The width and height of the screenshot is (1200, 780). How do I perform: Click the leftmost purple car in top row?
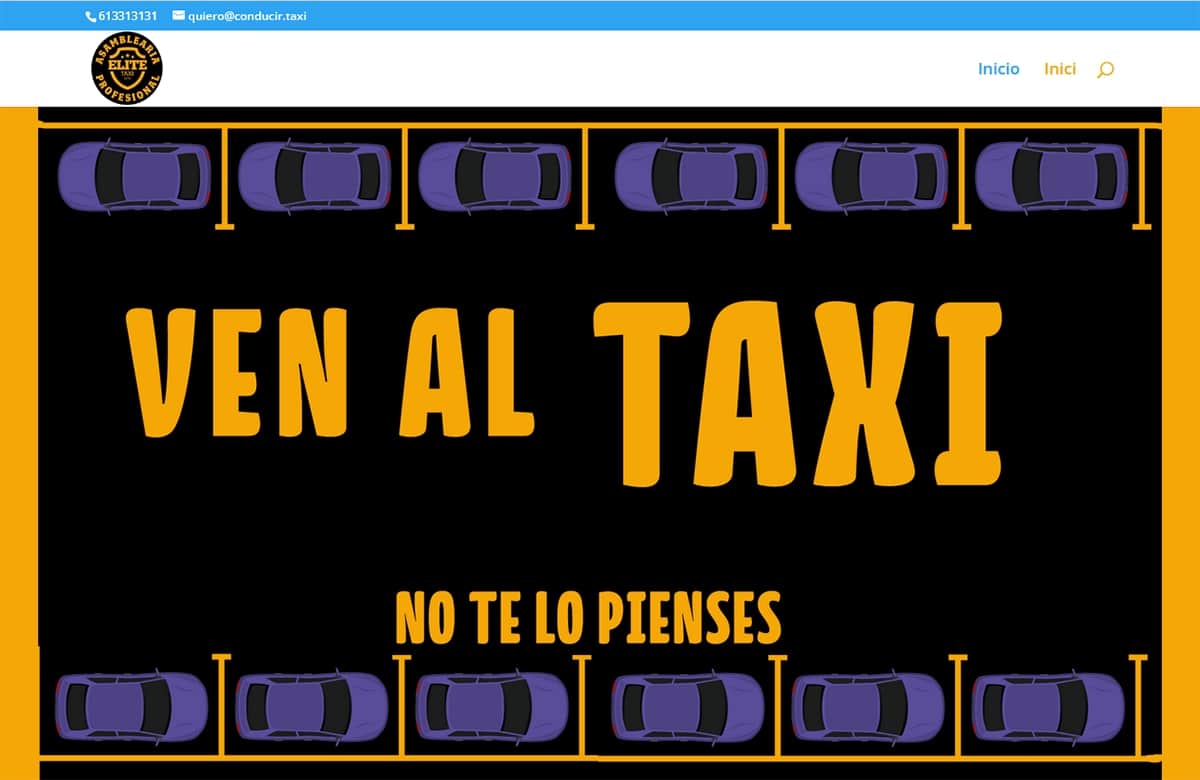(x=135, y=176)
